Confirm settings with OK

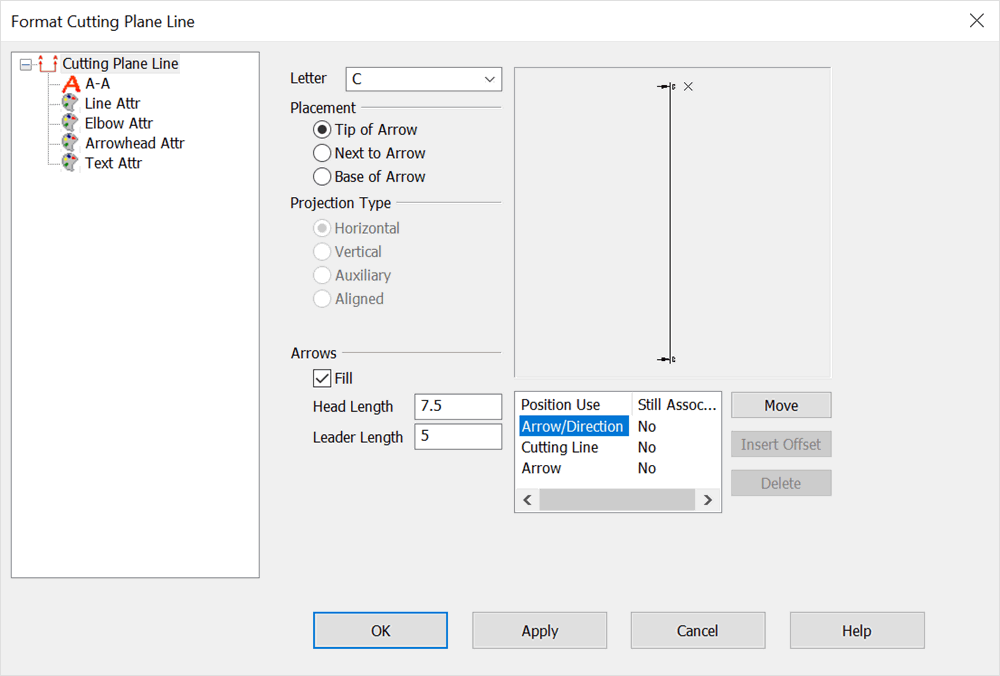tap(380, 630)
